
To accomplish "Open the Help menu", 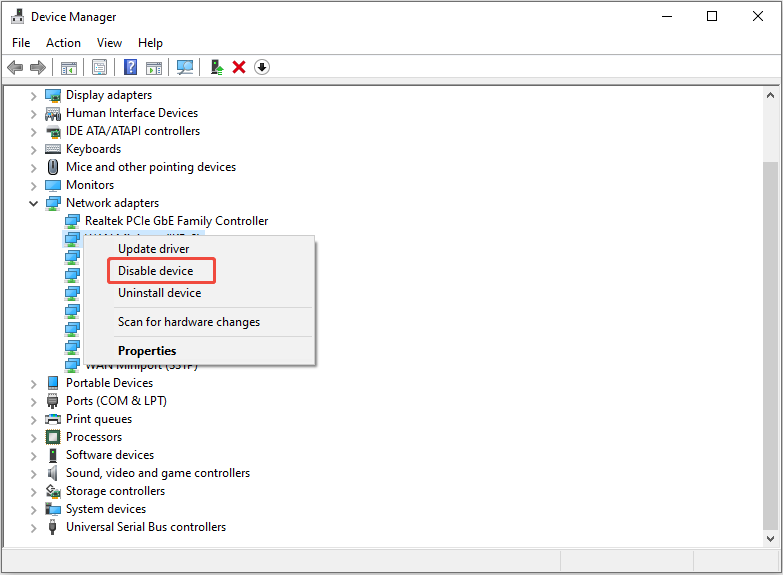I will click(x=150, y=43).
